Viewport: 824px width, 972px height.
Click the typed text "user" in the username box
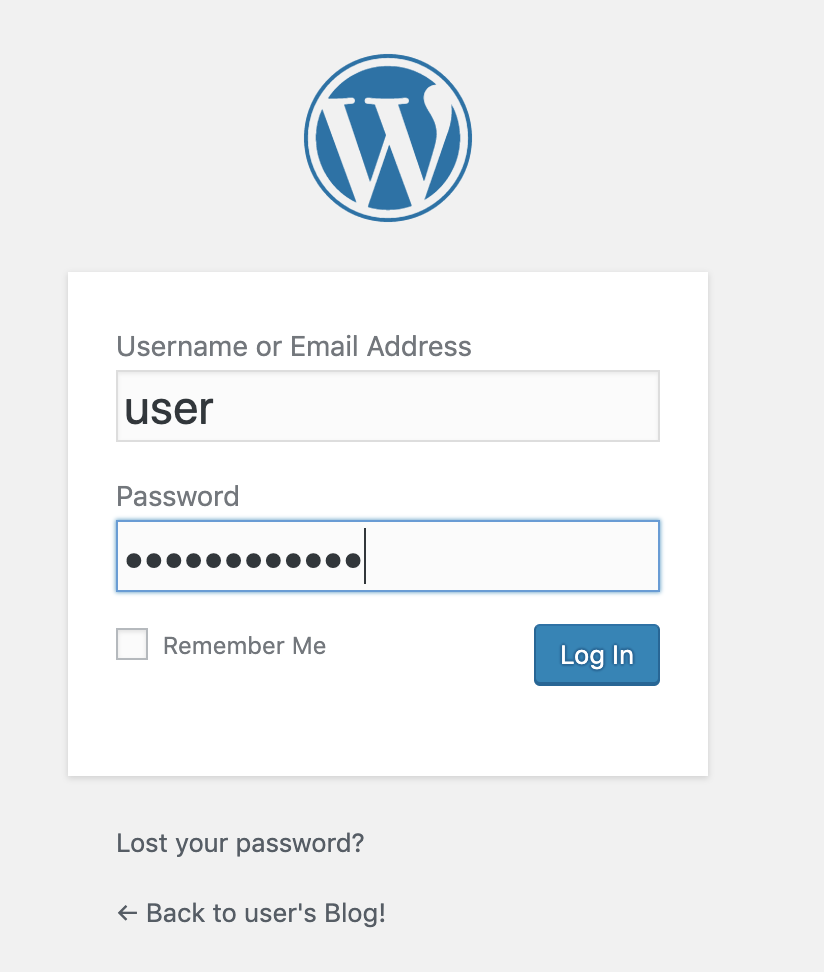click(x=169, y=408)
